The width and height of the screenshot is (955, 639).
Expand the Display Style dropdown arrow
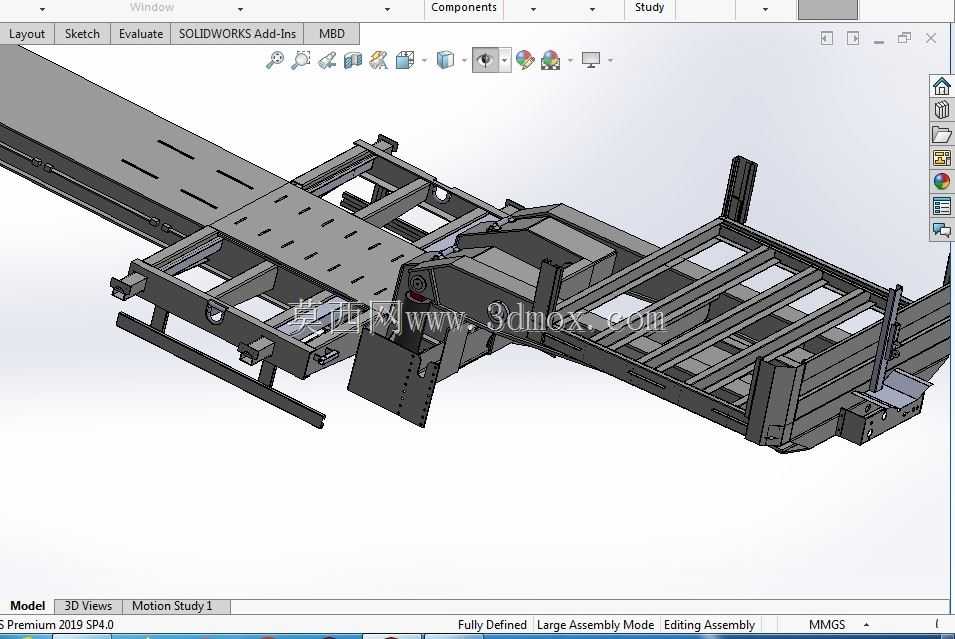pos(465,60)
